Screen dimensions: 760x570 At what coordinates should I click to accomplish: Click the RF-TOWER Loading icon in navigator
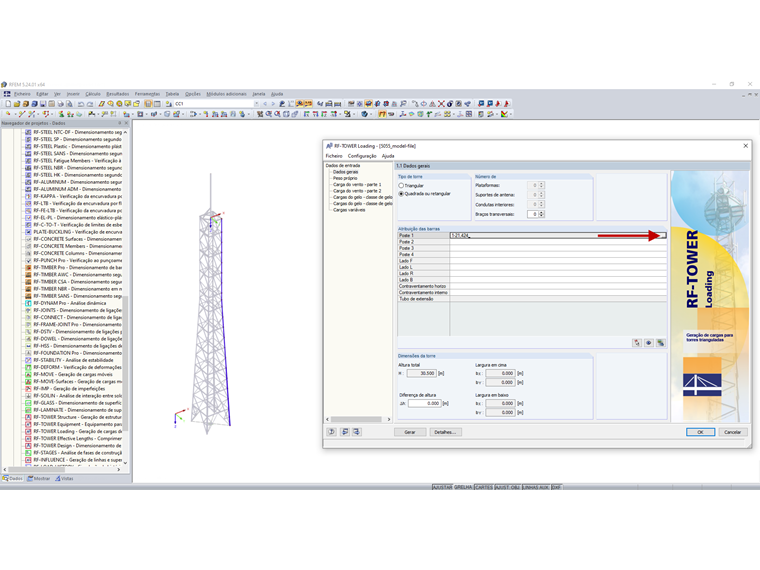click(x=28, y=431)
